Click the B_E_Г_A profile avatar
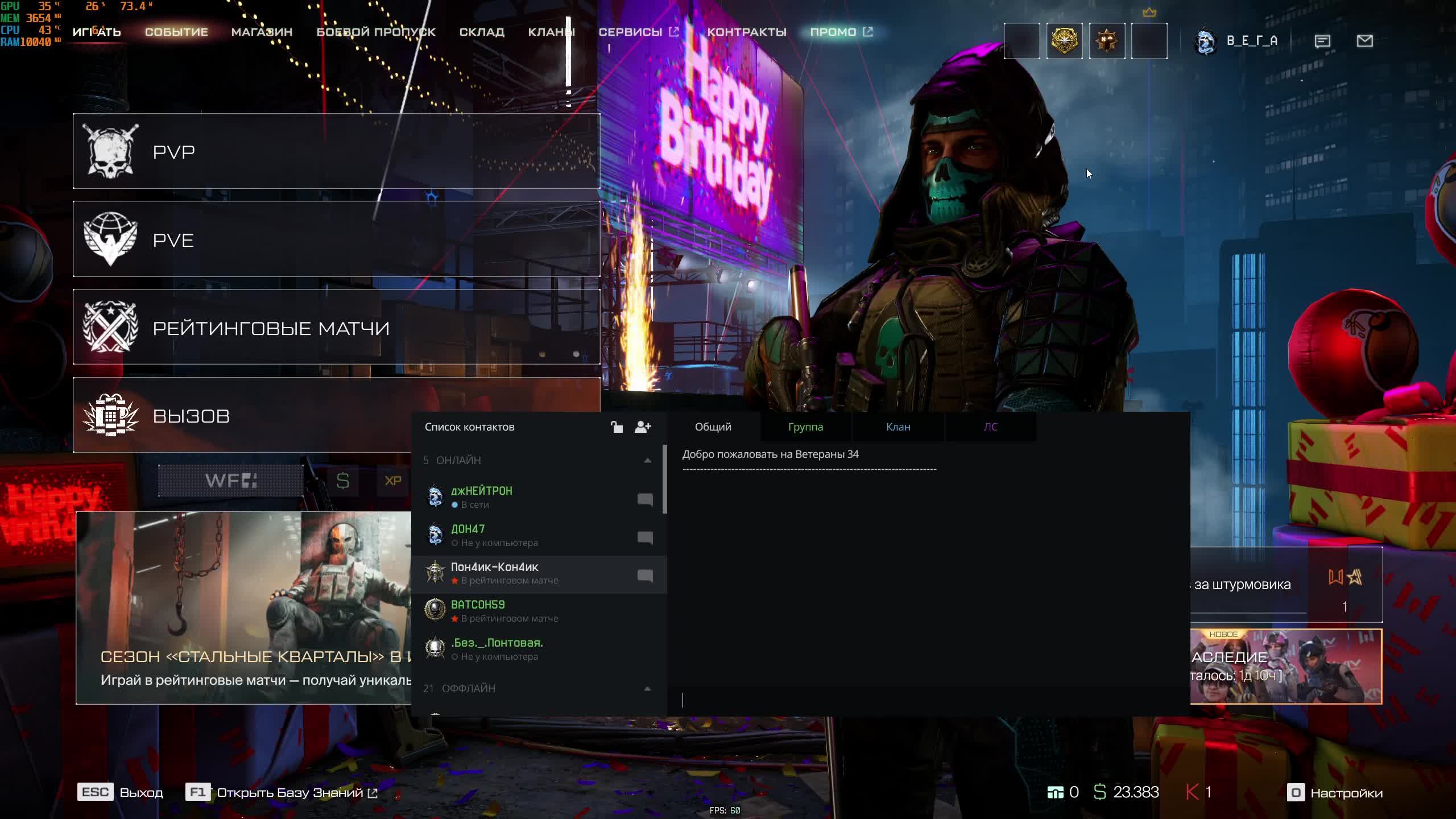The width and height of the screenshot is (1456, 819). click(x=1205, y=41)
